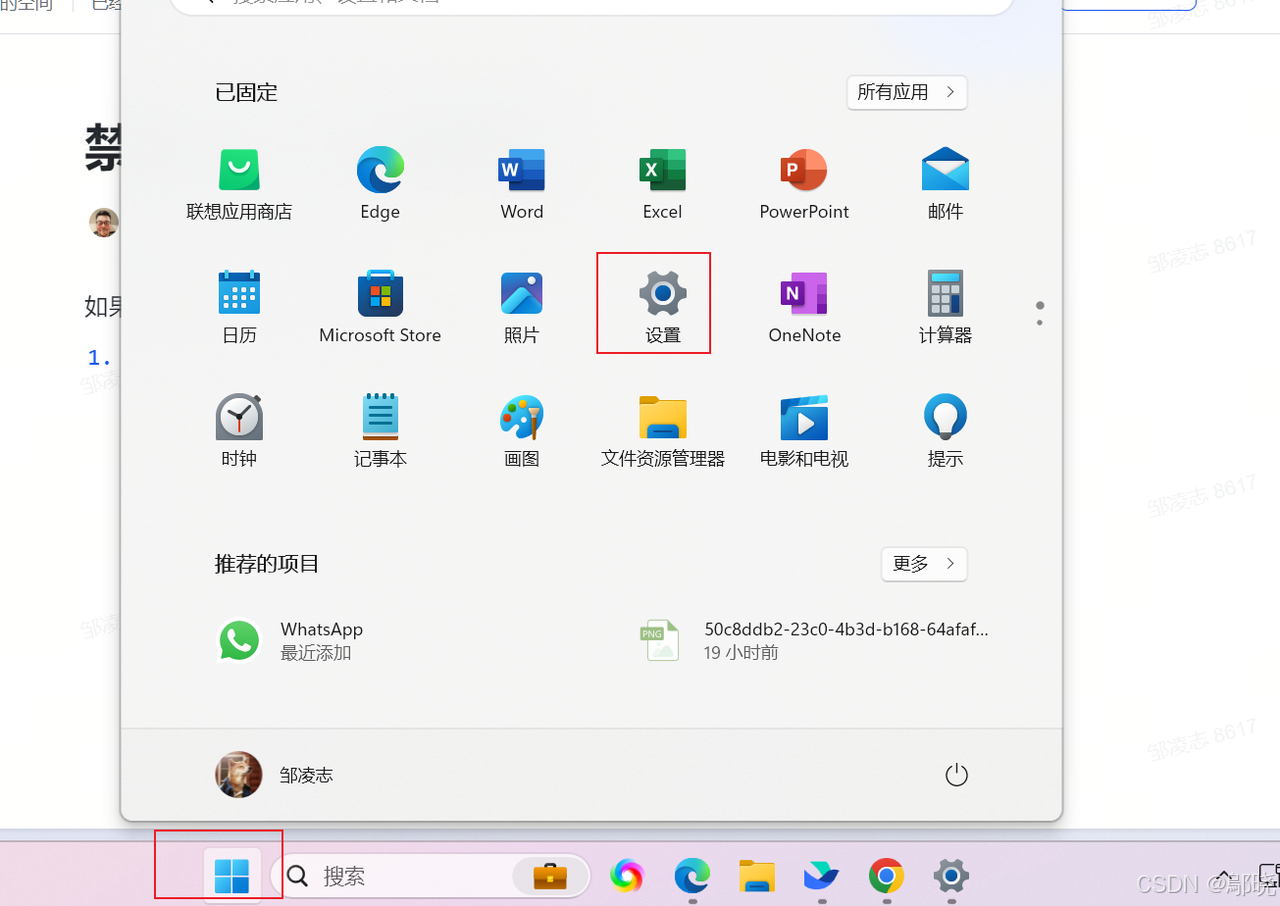Show all apps via 所有应用 button
This screenshot has height=906, width=1280.
pyautogui.click(x=907, y=92)
